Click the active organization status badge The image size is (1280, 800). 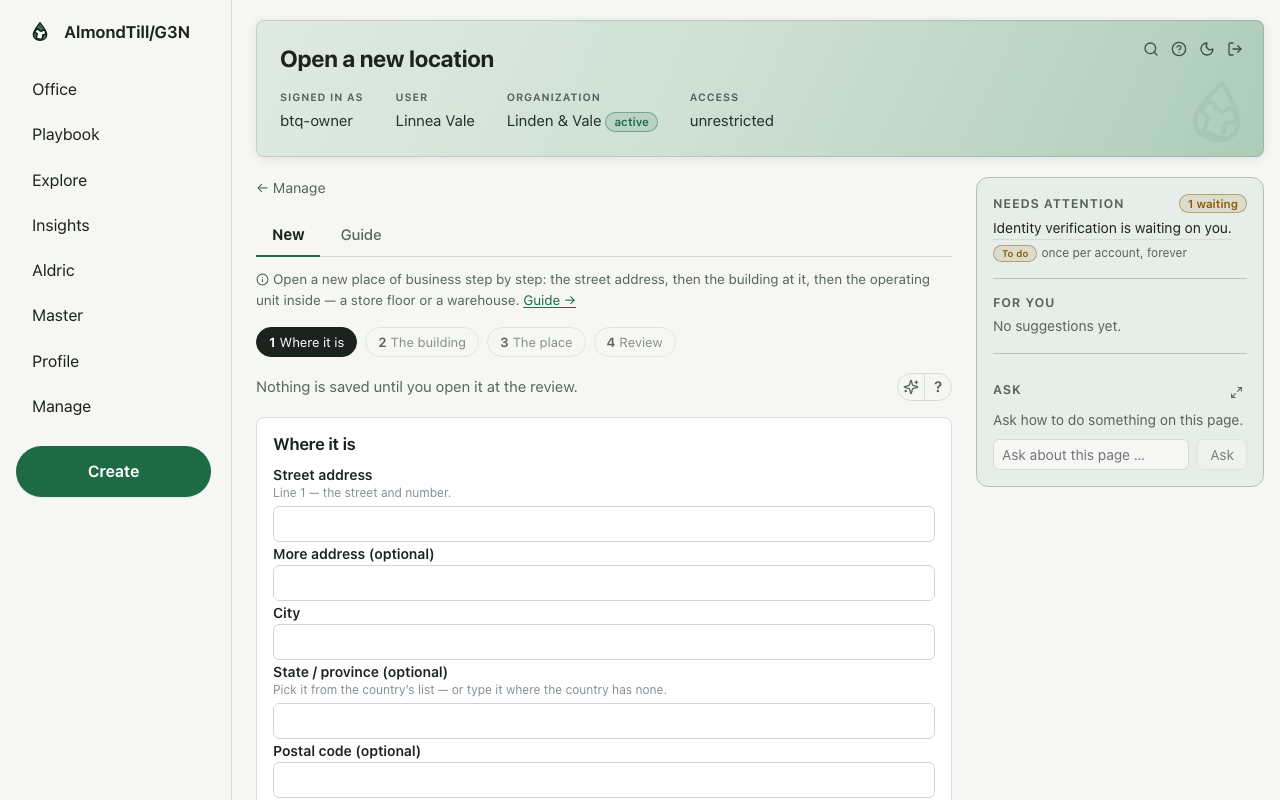(631, 122)
